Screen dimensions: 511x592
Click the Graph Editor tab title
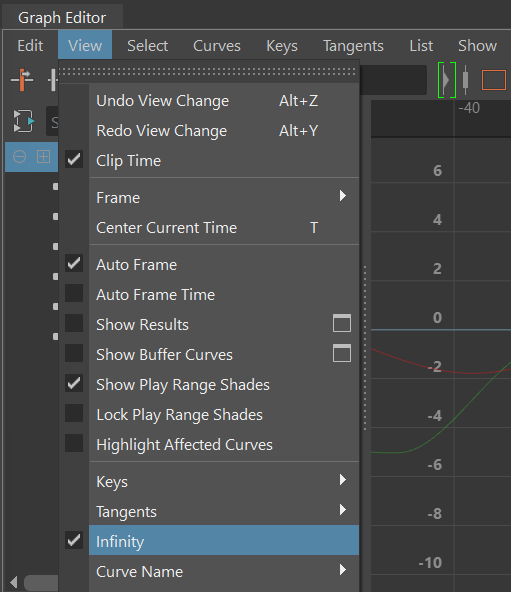point(62,18)
